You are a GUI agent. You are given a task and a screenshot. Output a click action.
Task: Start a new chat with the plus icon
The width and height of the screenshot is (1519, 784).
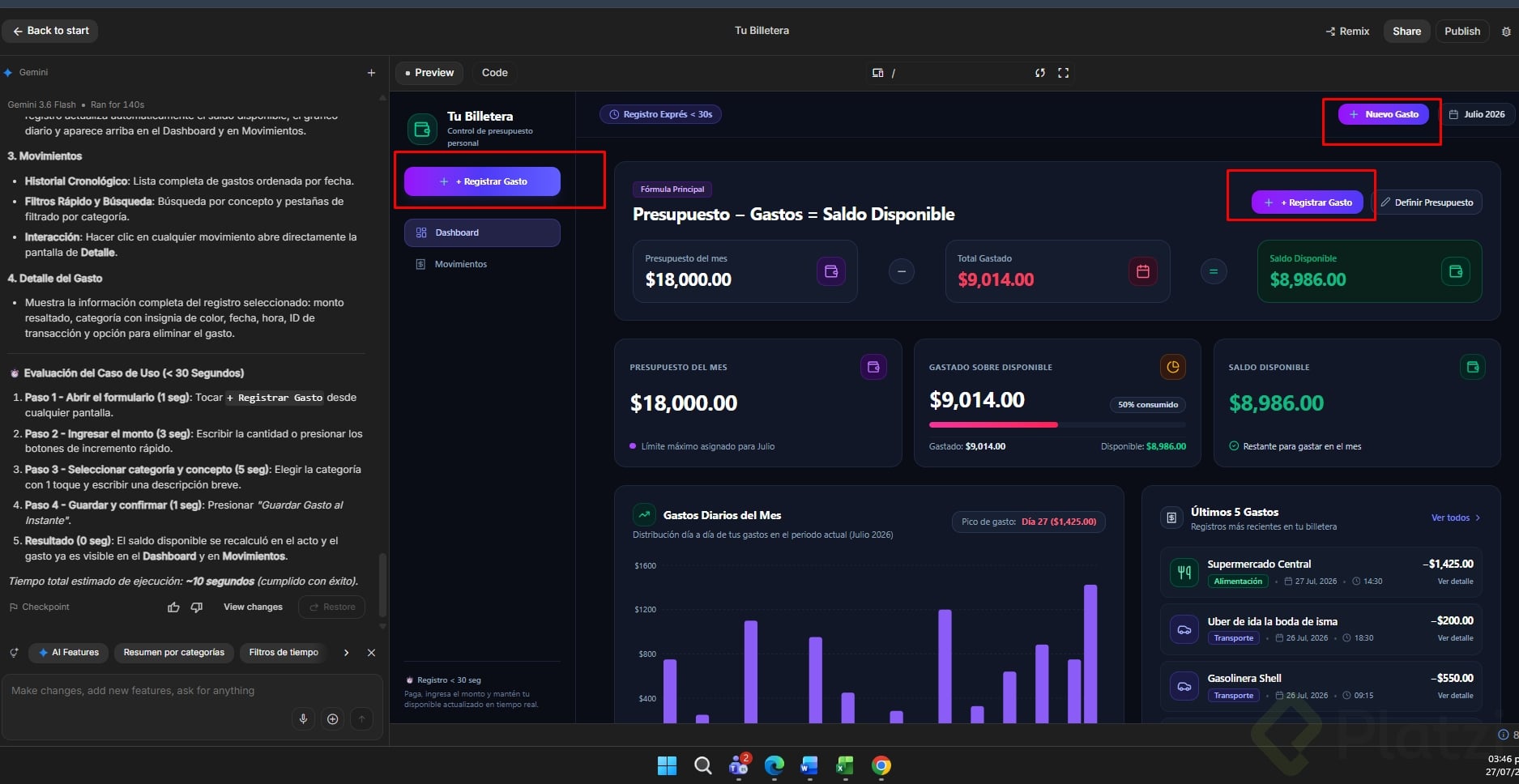click(x=371, y=73)
